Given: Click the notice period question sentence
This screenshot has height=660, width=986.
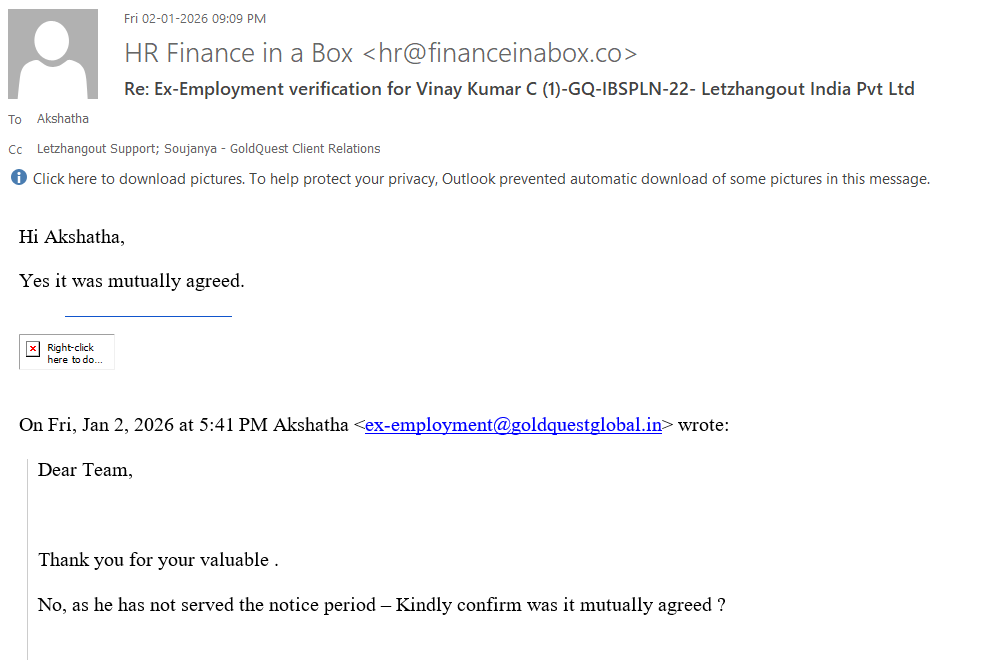Looking at the screenshot, I should pyautogui.click(x=381, y=605).
